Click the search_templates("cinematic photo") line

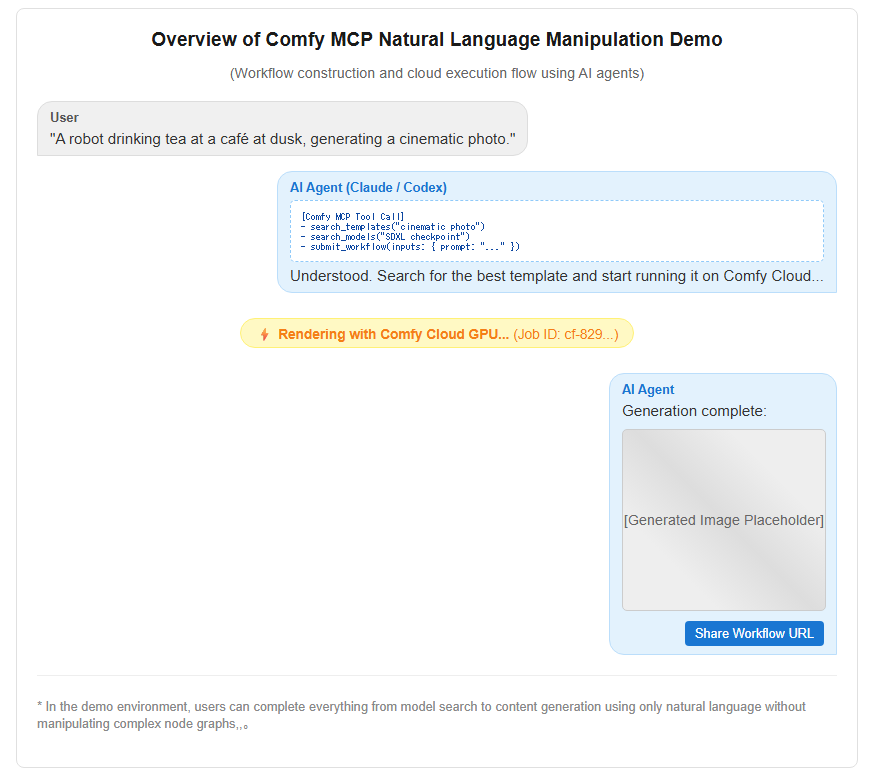[392, 226]
